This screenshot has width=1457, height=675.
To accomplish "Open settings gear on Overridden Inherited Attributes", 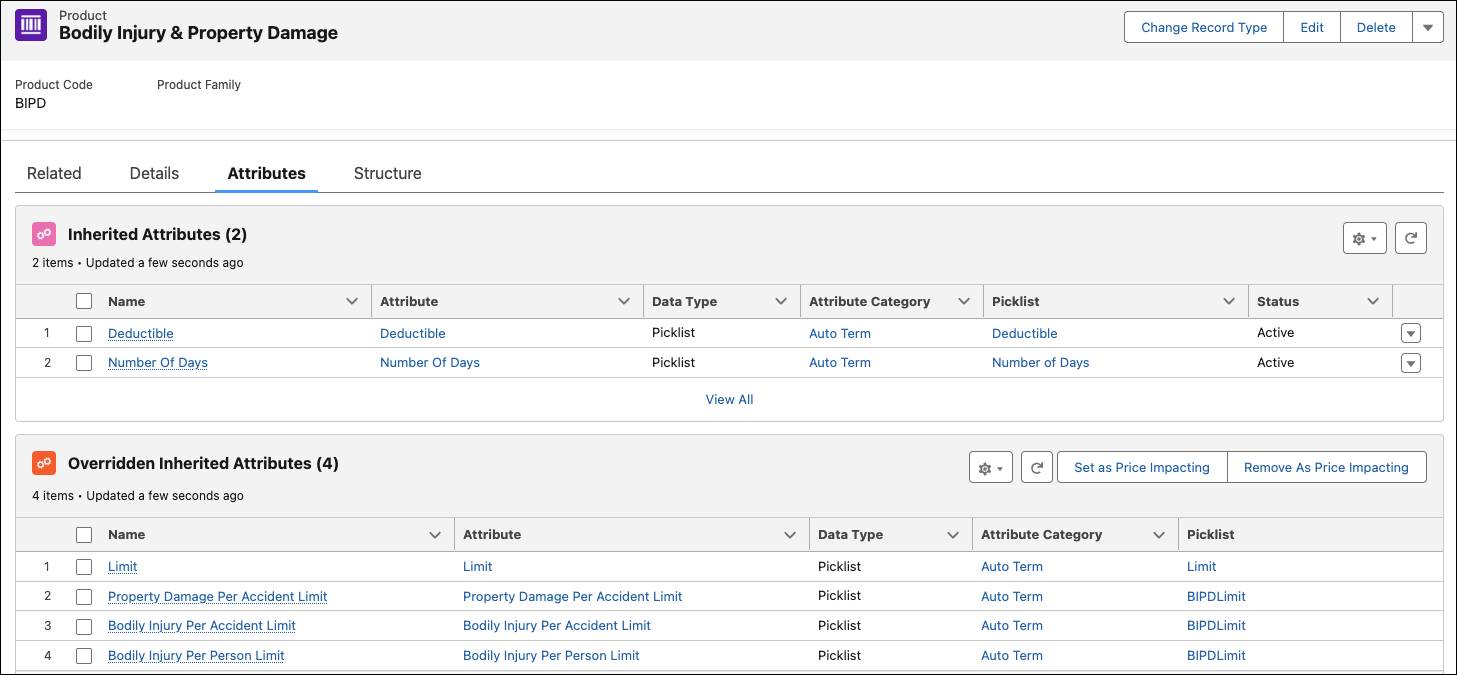I will [x=990, y=467].
